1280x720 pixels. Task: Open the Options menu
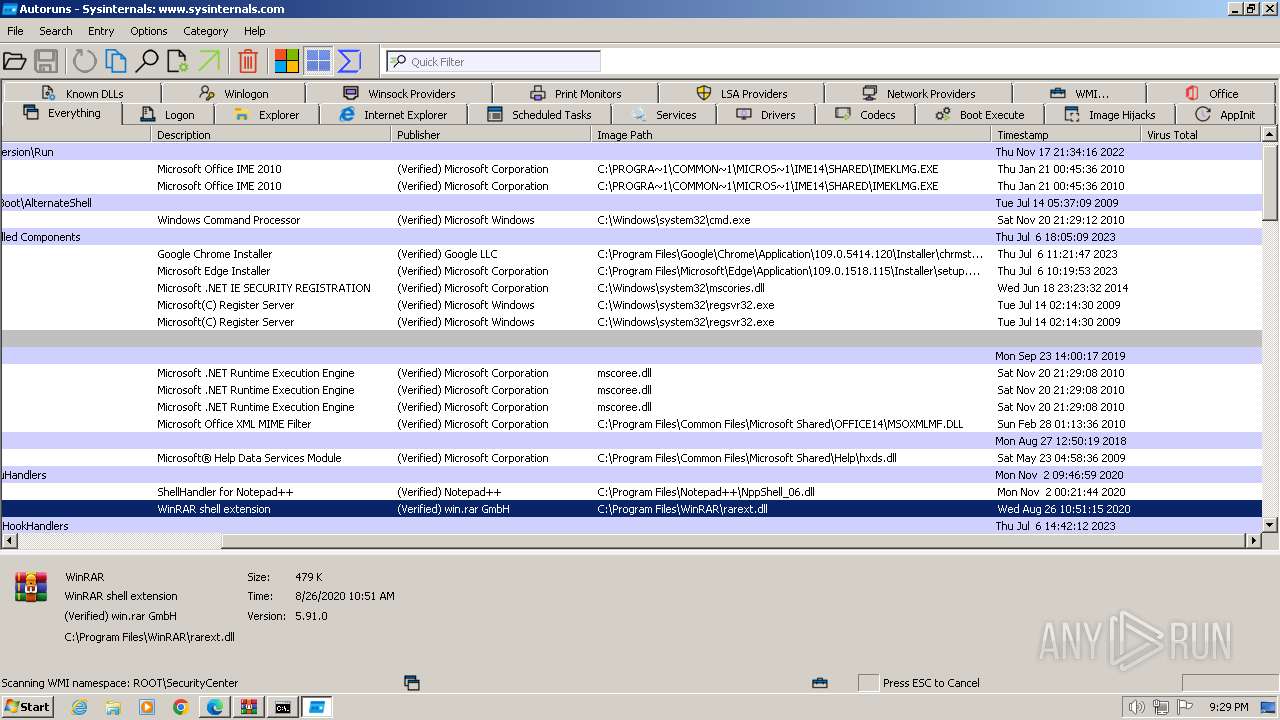(x=149, y=31)
